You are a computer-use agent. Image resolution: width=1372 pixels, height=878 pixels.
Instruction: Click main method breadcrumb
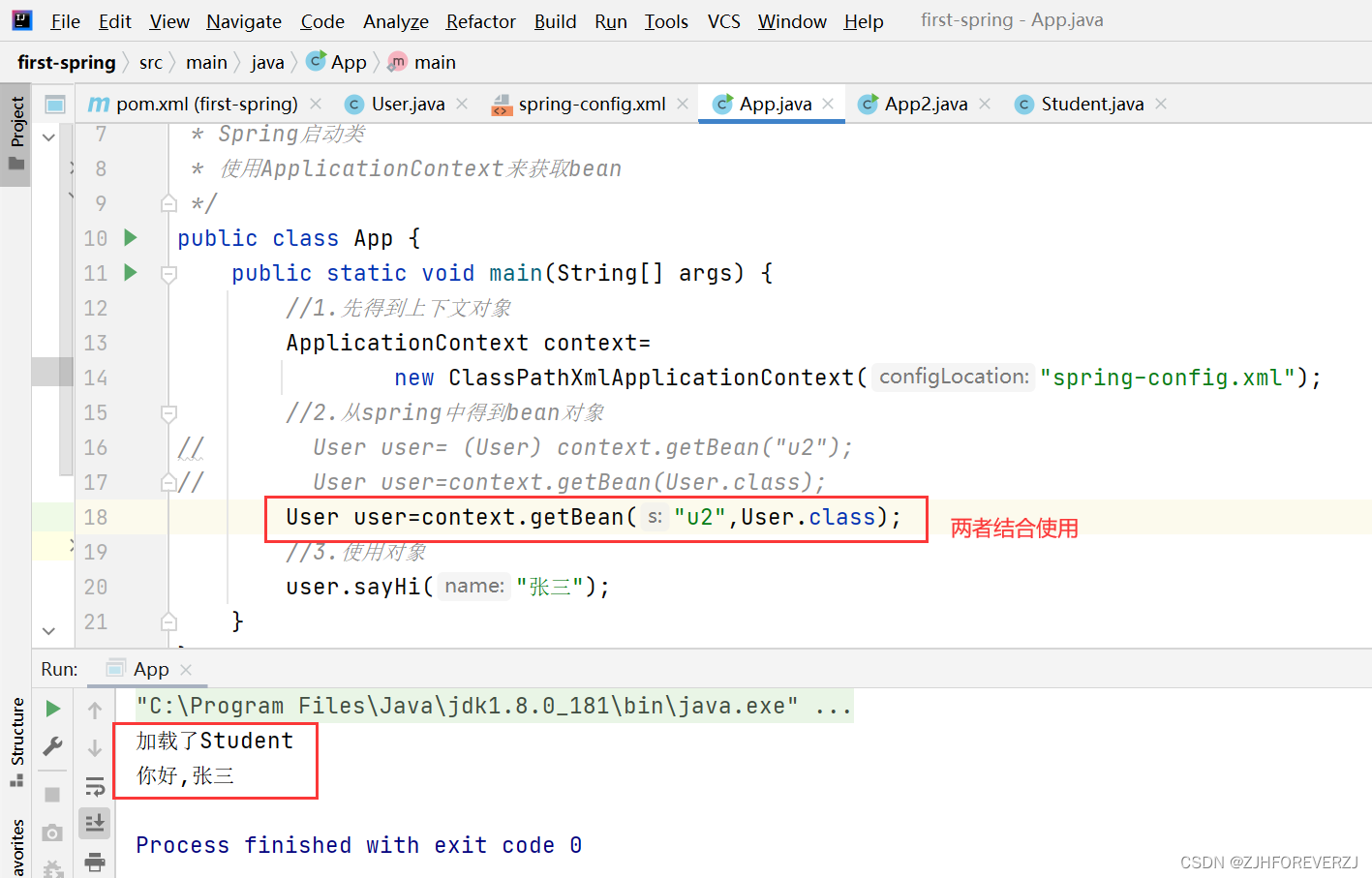(423, 62)
